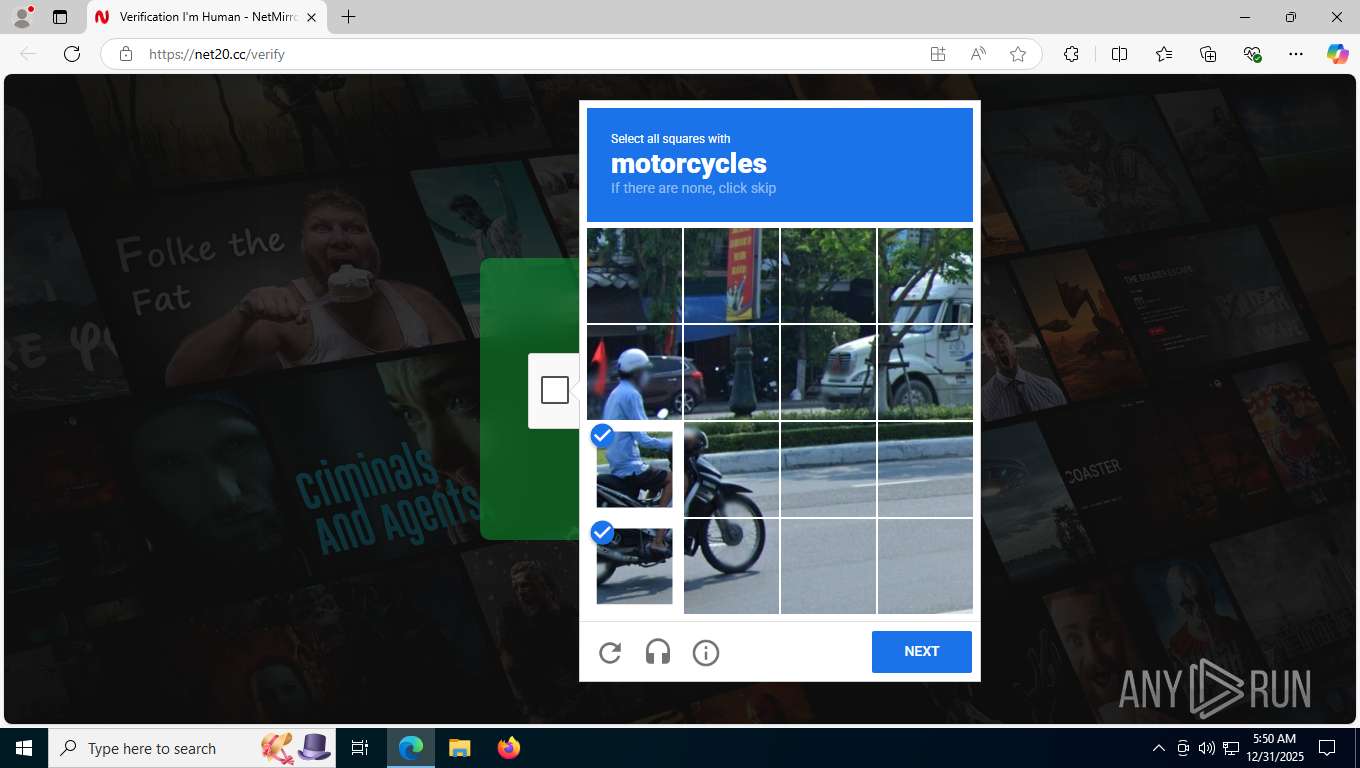Screen dimensions: 1360x768
Task: Select tile showing white truck cab
Action: click(x=925, y=275)
